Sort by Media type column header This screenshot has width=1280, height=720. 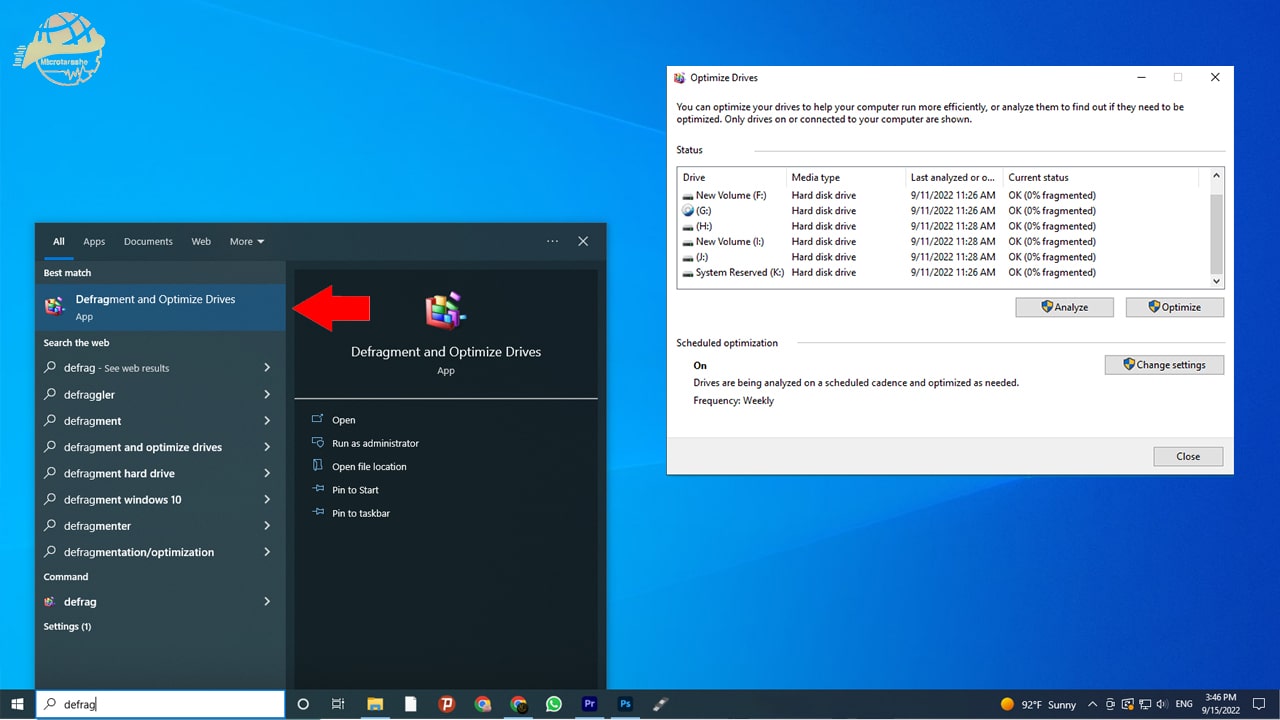point(846,177)
